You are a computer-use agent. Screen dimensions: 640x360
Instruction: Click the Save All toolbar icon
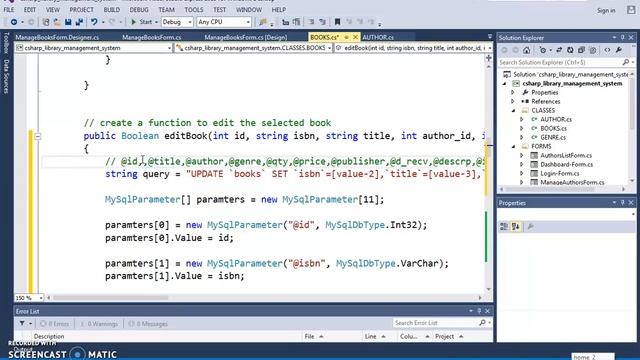[x=79, y=22]
